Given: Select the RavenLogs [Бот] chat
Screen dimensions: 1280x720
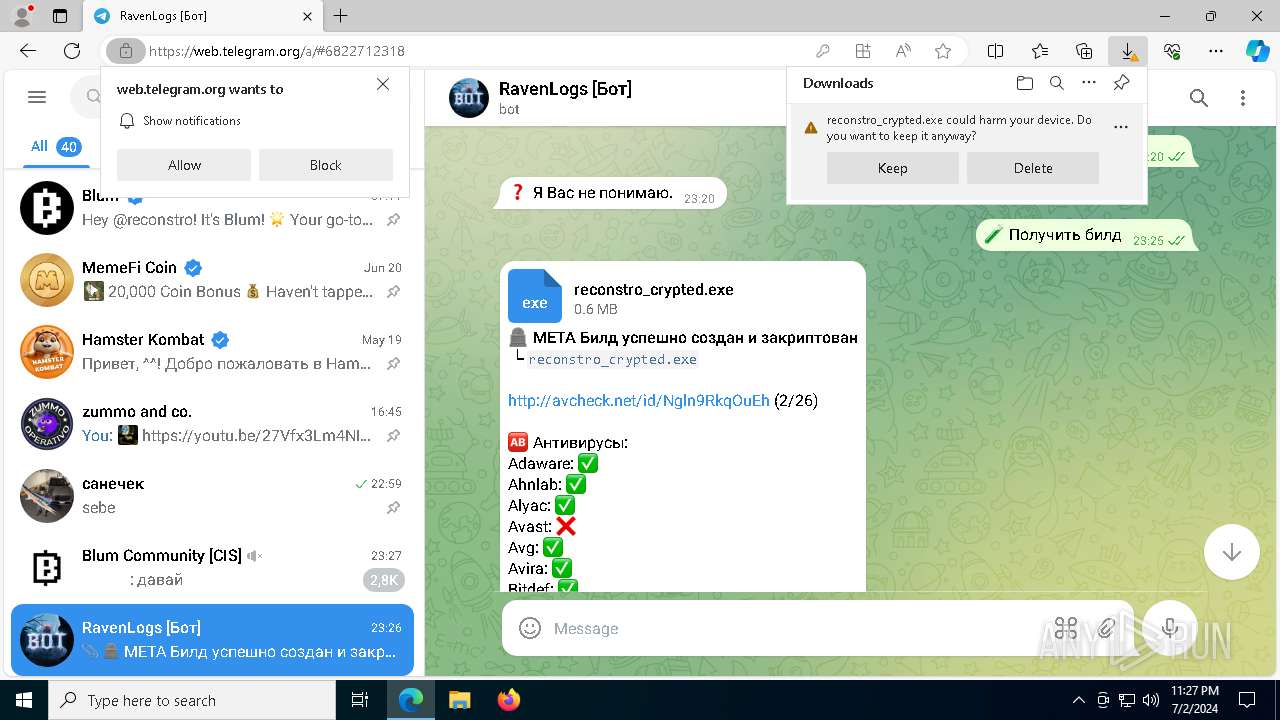Looking at the screenshot, I should click(212, 640).
